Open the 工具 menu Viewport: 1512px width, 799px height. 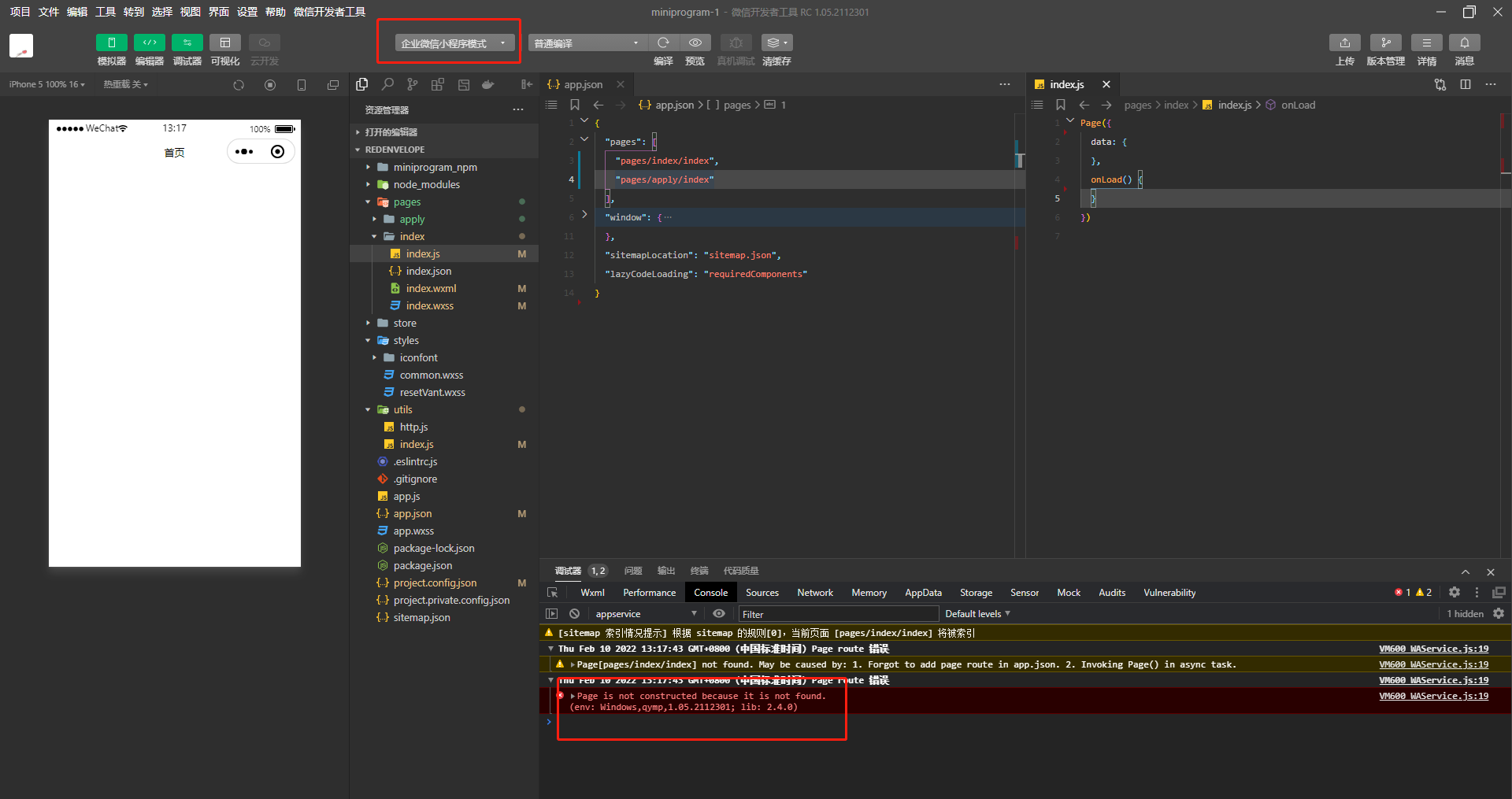point(106,12)
